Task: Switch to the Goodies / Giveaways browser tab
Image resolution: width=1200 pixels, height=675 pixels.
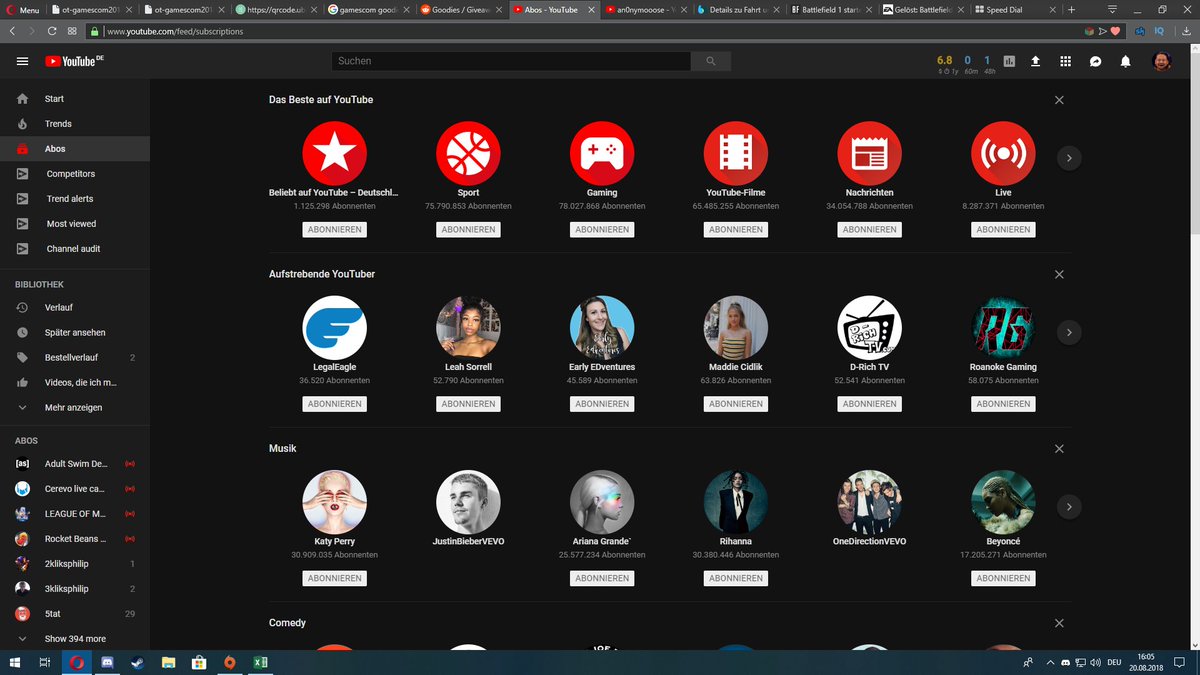Action: click(460, 9)
